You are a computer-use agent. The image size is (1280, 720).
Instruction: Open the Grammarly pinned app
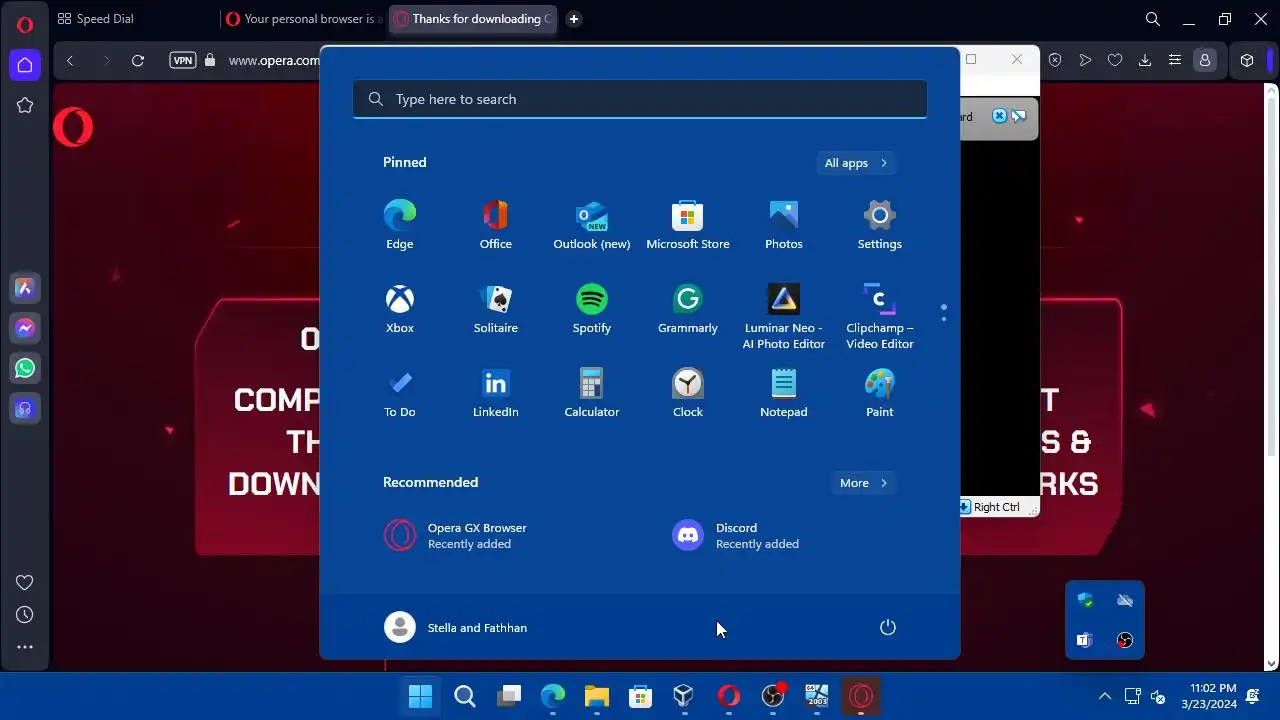(x=687, y=309)
